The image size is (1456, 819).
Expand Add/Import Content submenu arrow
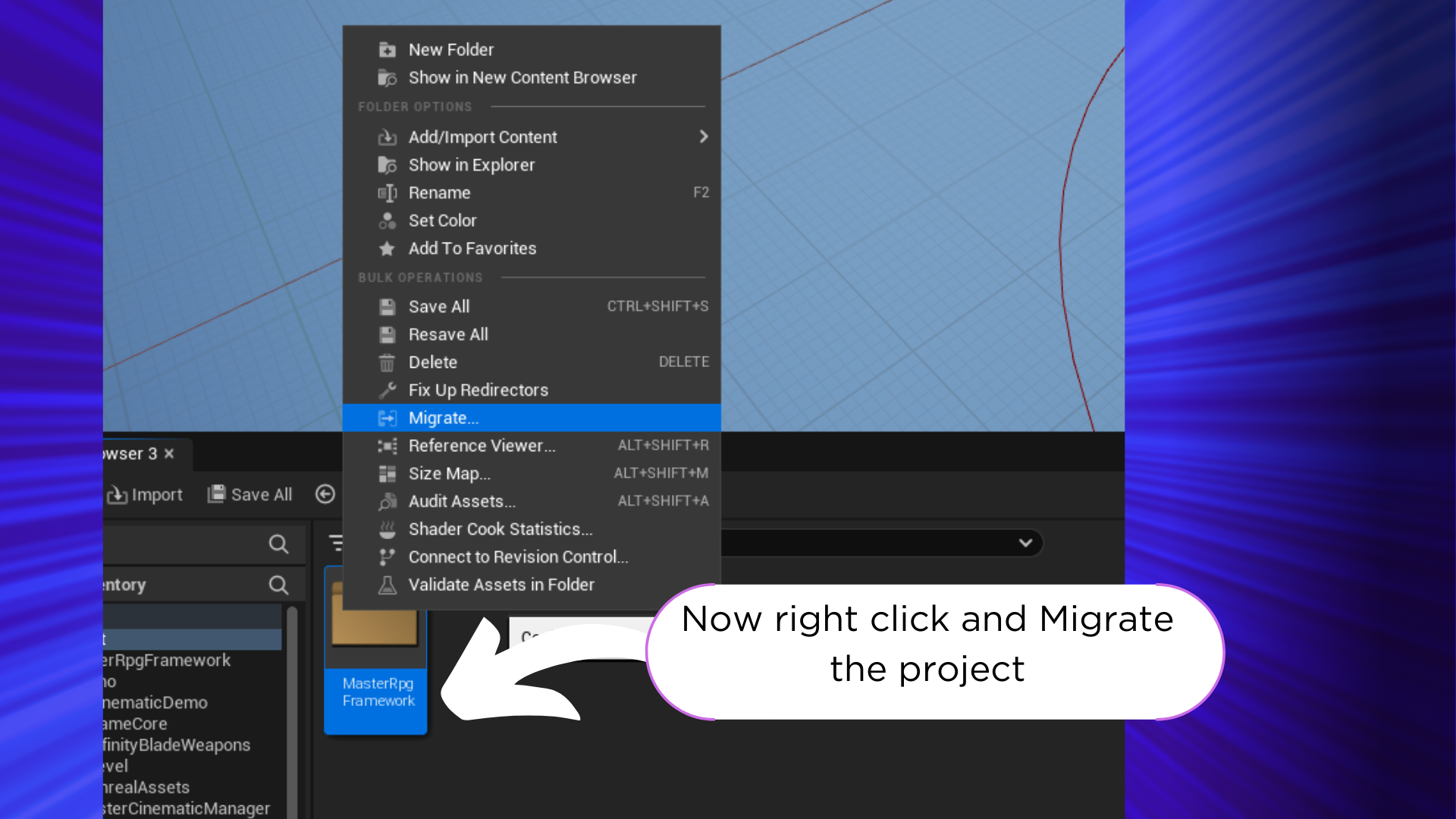tap(704, 136)
